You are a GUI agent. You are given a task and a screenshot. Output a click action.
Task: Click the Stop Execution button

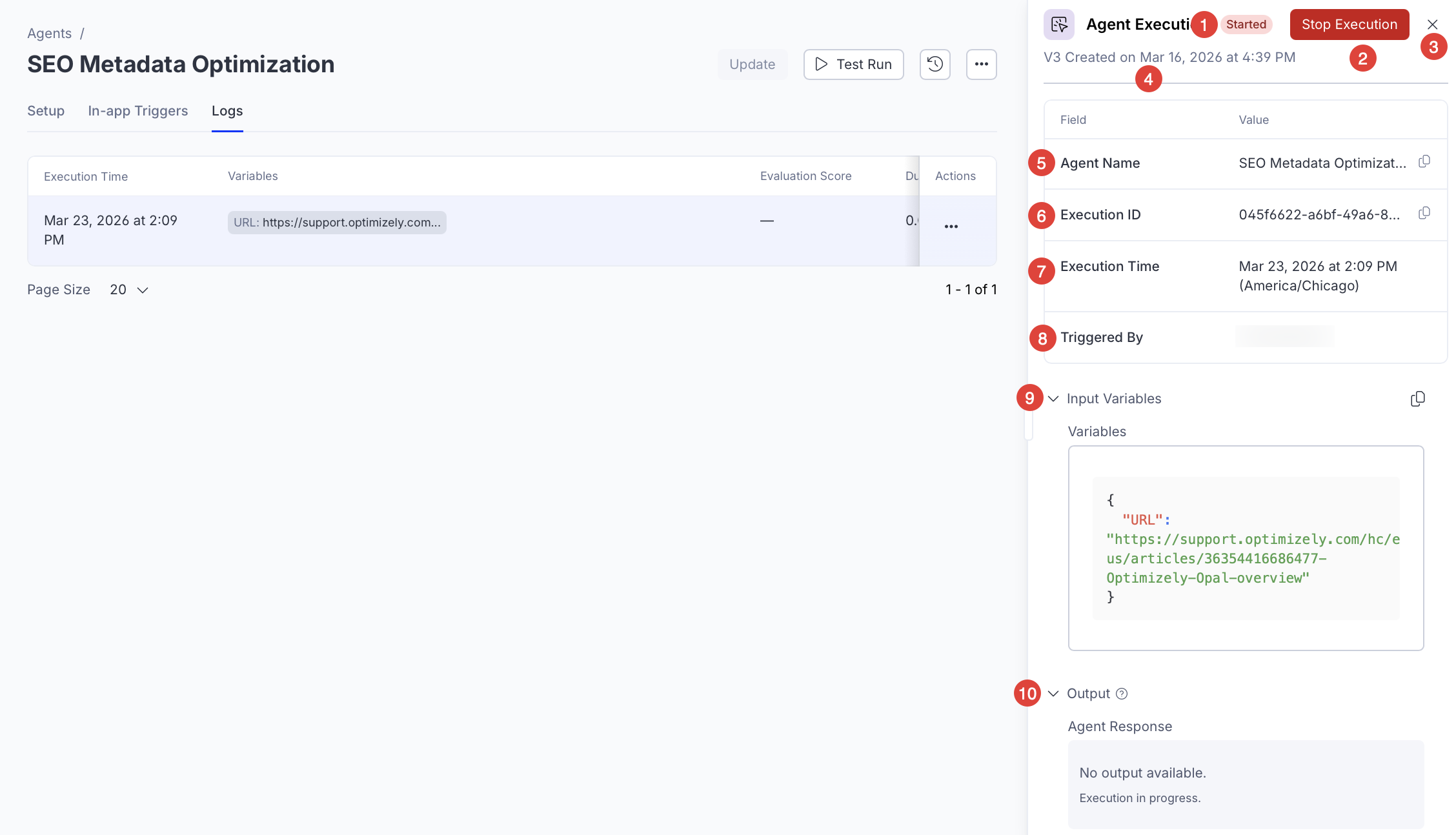click(1349, 25)
